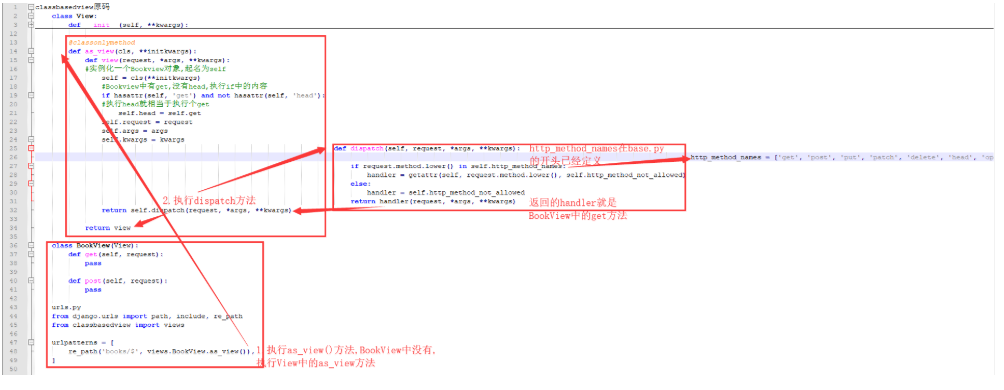Click the "if hasattr(self, 'get')" line
This screenshot has height=390, width=1004.
pyautogui.click(x=213, y=95)
